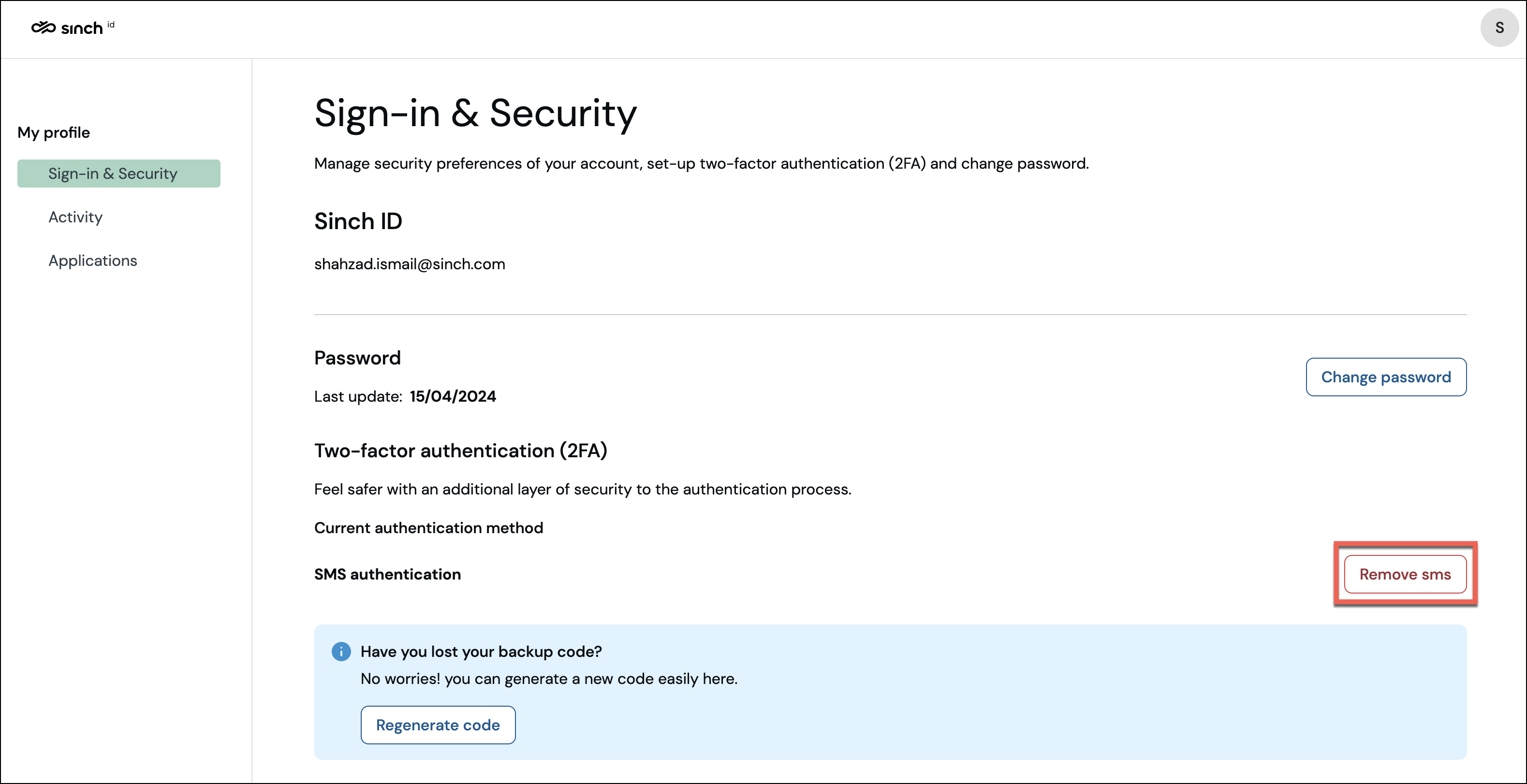
Task: Click the Sign-in & Security page title
Action: (475, 113)
